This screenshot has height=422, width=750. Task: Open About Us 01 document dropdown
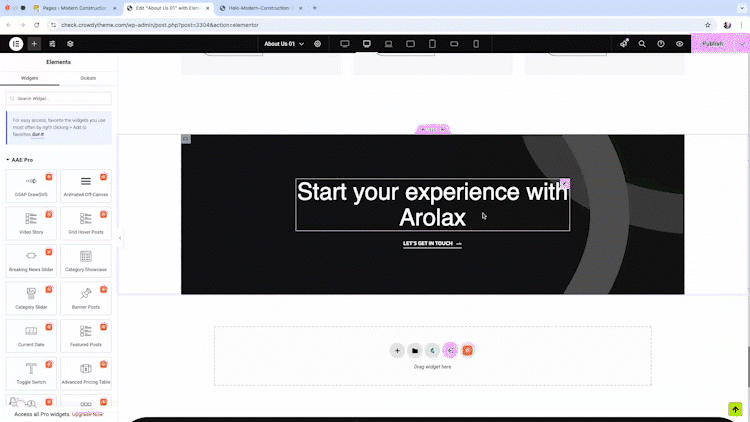pos(284,44)
